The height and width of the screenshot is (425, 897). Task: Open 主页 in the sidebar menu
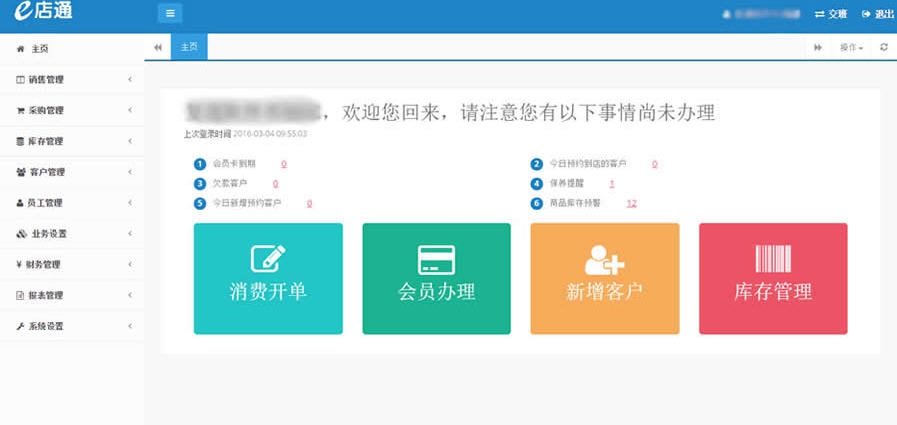pyautogui.click(x=72, y=49)
